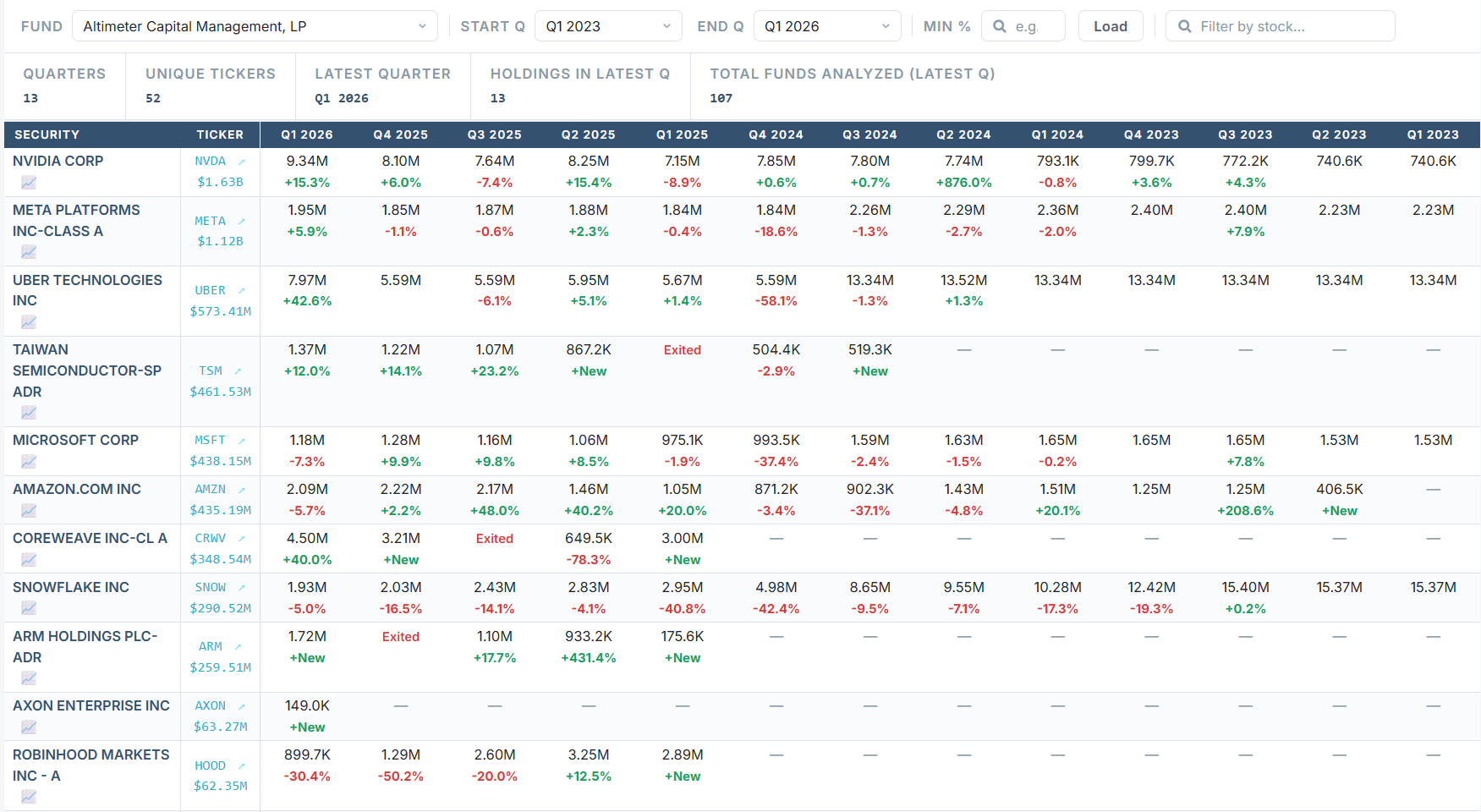The image size is (1481, 812).
Task: Click external link arrow beside NVDA
Action: pos(242,162)
